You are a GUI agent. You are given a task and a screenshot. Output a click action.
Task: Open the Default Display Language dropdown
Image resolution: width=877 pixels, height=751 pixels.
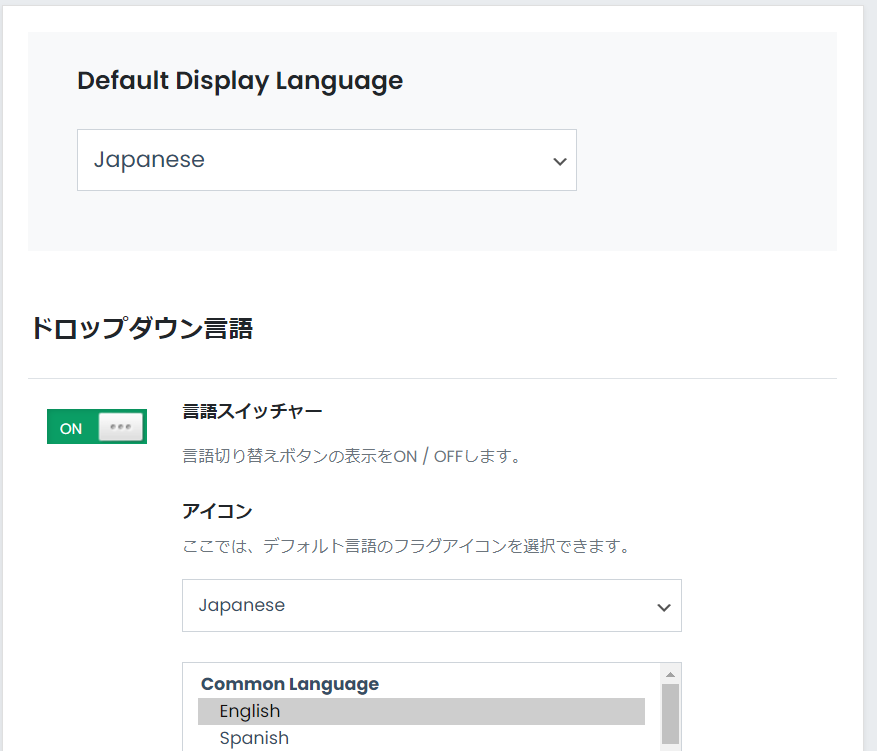(x=327, y=160)
